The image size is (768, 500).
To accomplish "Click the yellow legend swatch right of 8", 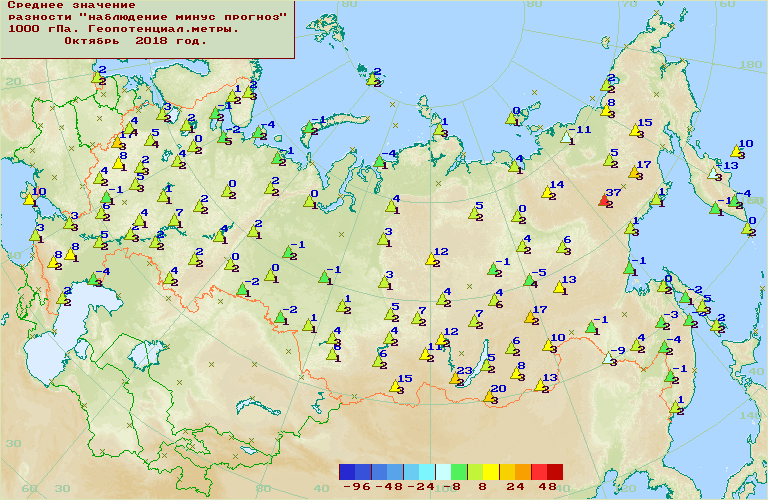I will tap(491, 472).
